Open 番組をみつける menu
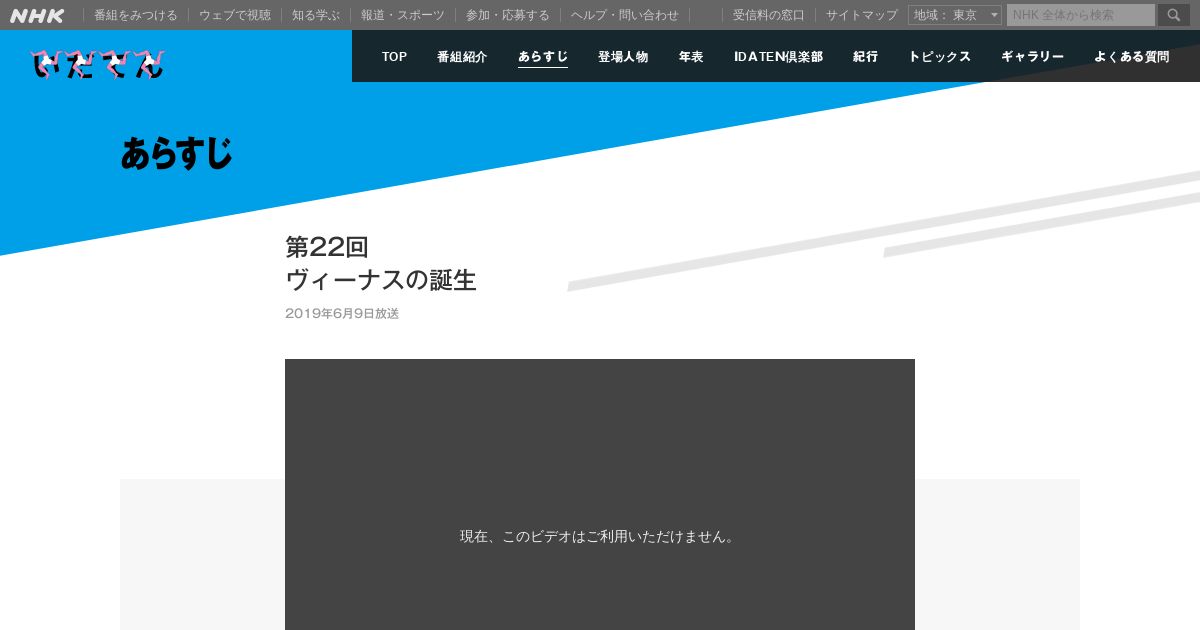This screenshot has height=630, width=1200. tap(136, 15)
